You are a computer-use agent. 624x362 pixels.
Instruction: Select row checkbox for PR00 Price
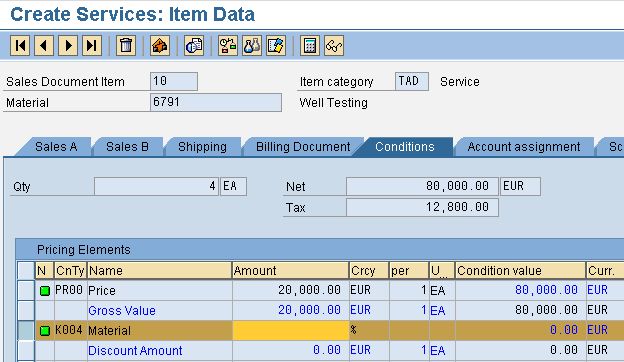click(26, 290)
